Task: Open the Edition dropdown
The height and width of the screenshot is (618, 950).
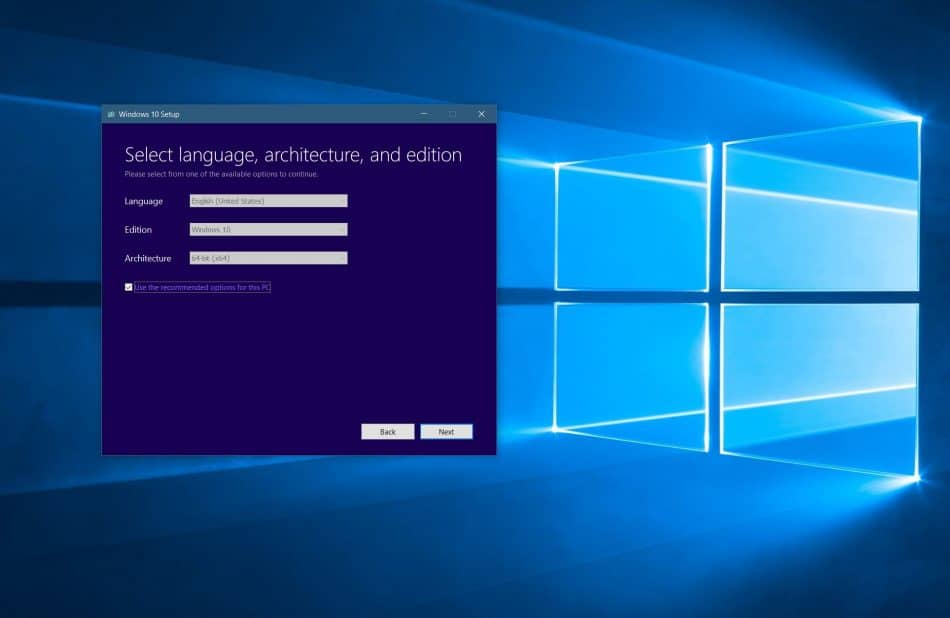Action: [268, 229]
